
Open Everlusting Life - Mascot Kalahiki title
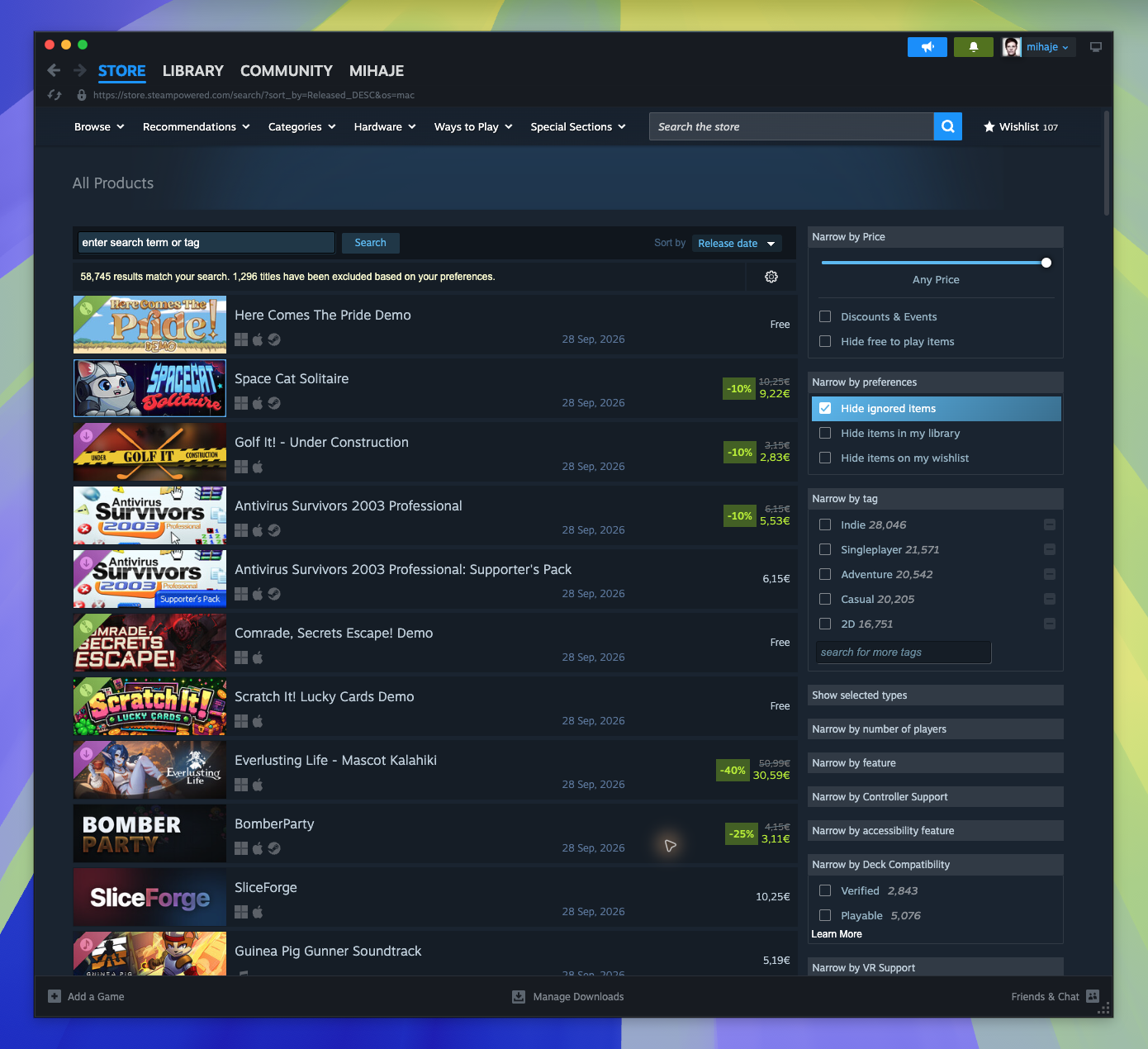336,760
